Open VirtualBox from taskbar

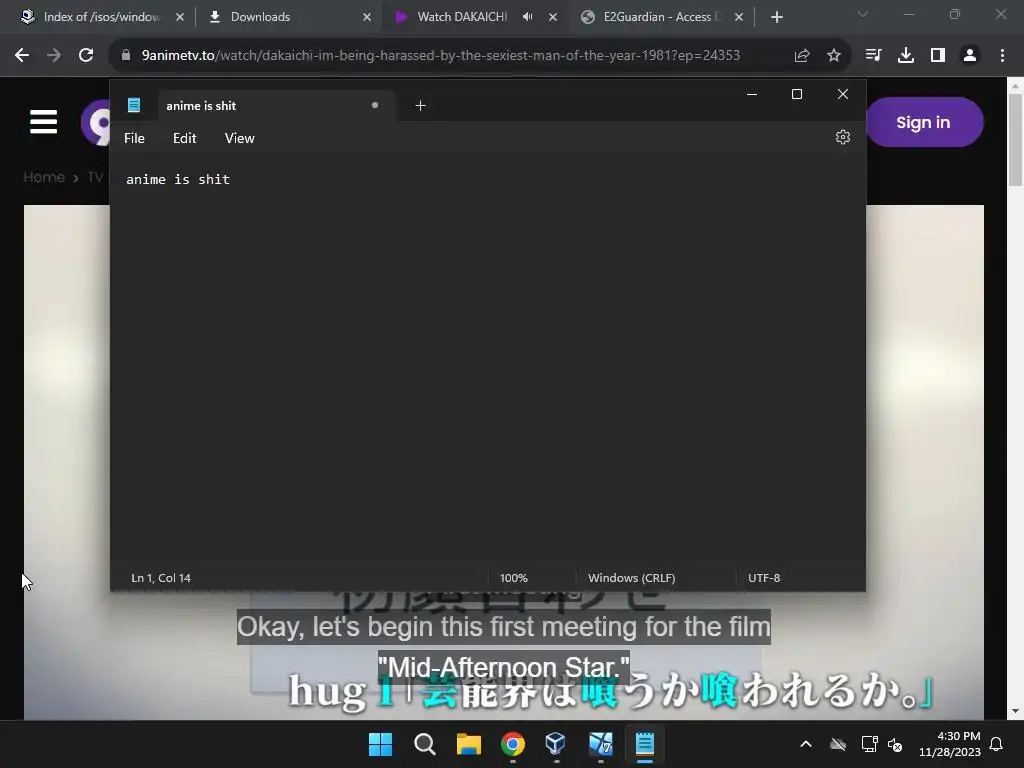click(x=556, y=744)
